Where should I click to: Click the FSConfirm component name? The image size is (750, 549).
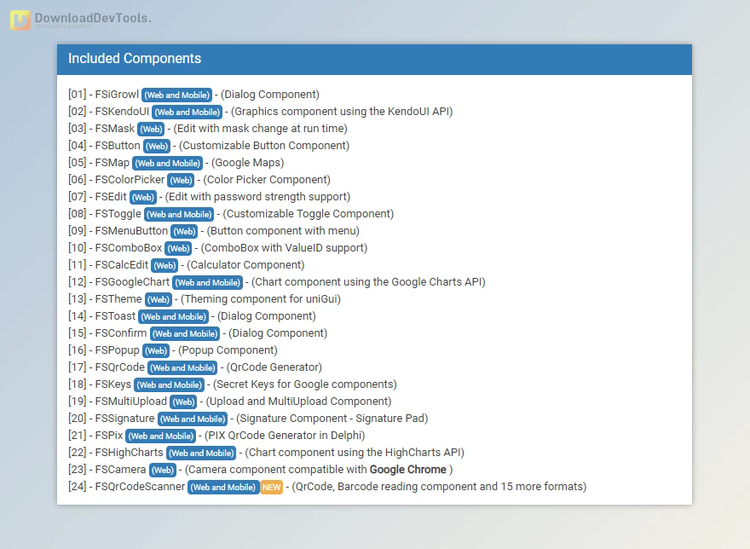[121, 333]
